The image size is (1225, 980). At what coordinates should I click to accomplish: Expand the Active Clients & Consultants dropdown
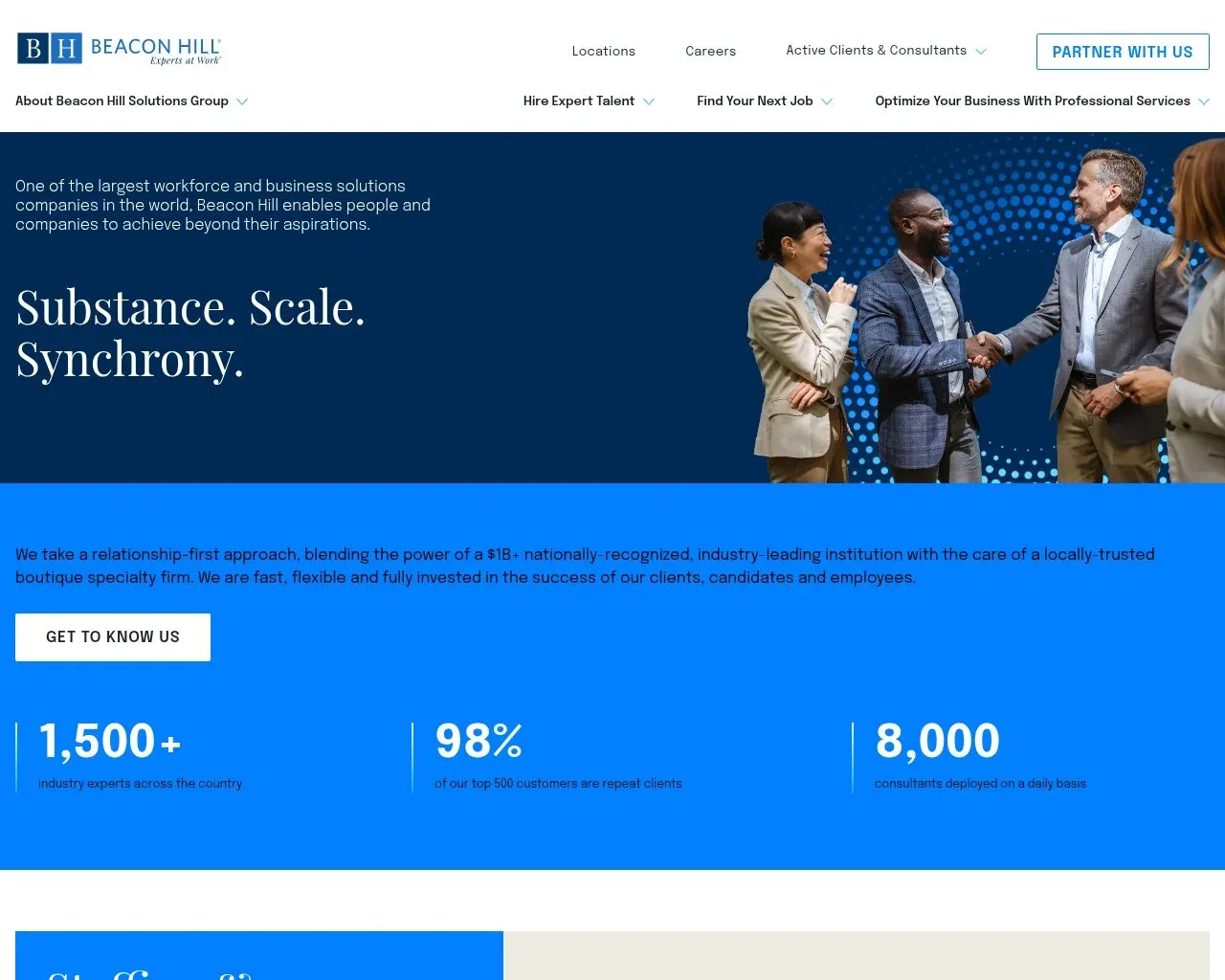pyautogui.click(x=875, y=51)
